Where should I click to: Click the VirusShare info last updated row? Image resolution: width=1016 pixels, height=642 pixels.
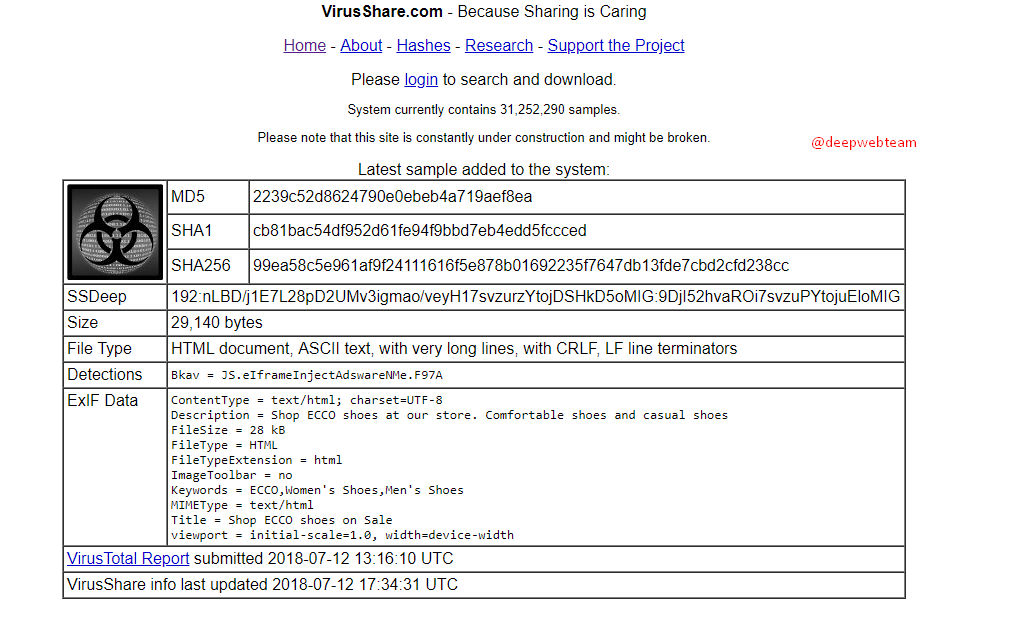coord(262,584)
